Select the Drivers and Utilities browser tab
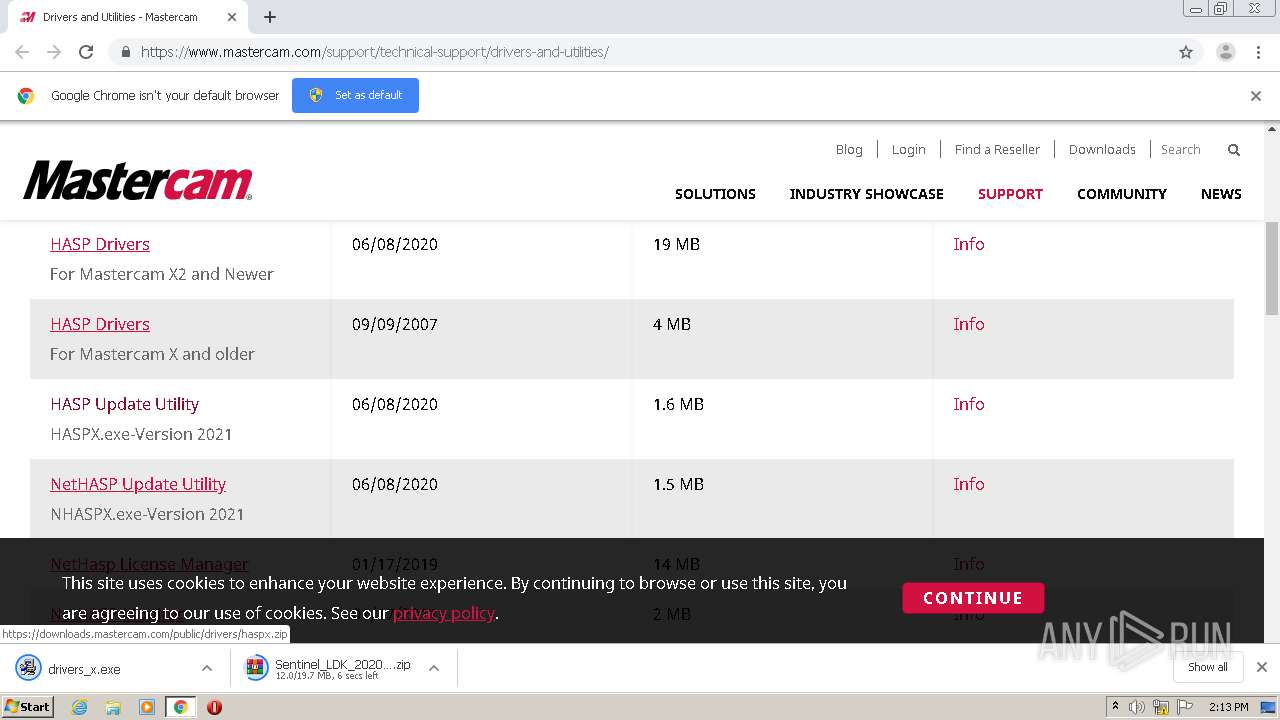The height and width of the screenshot is (720, 1280). pos(128,17)
